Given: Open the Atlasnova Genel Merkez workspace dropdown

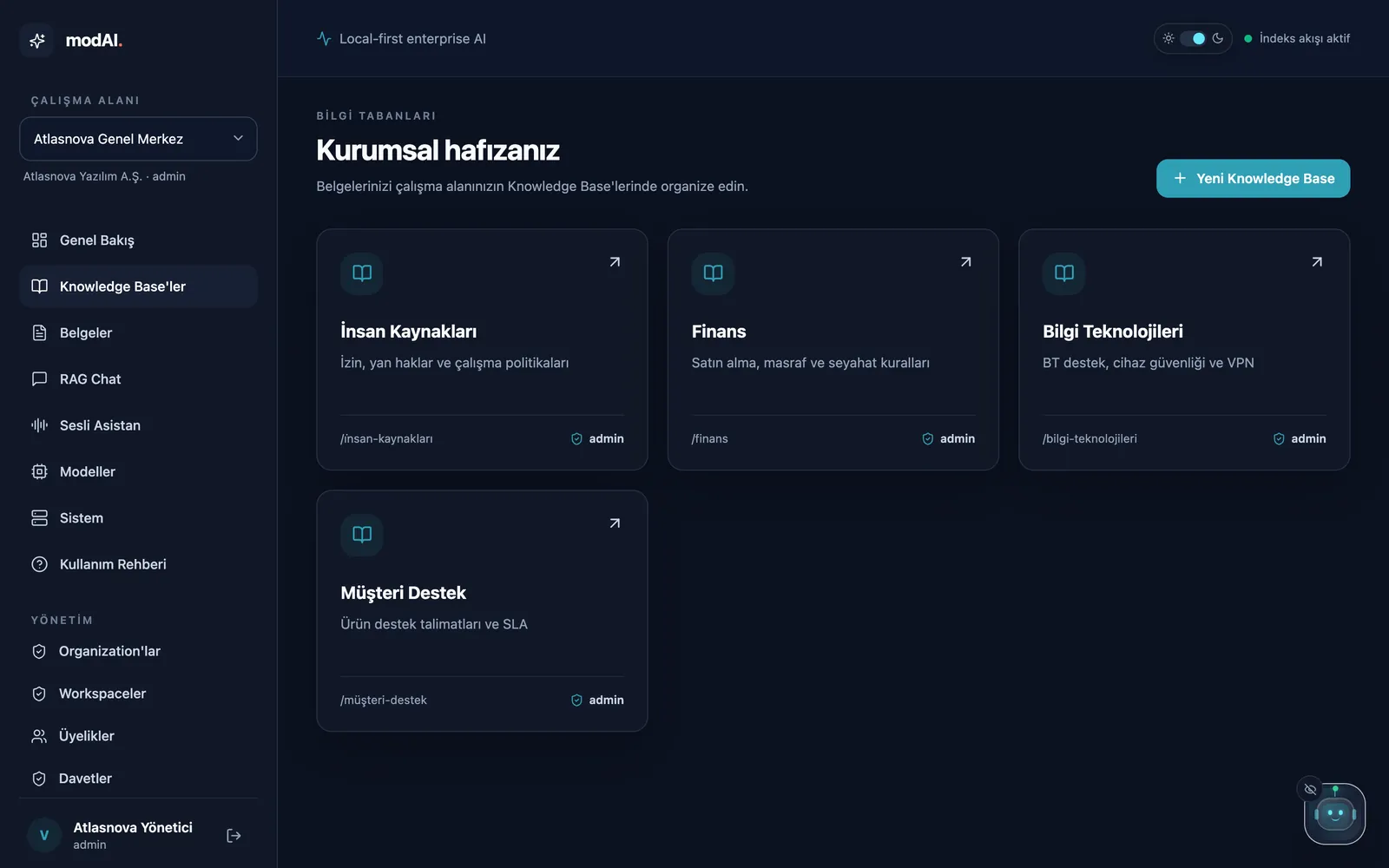Looking at the screenshot, I should pyautogui.click(x=138, y=139).
